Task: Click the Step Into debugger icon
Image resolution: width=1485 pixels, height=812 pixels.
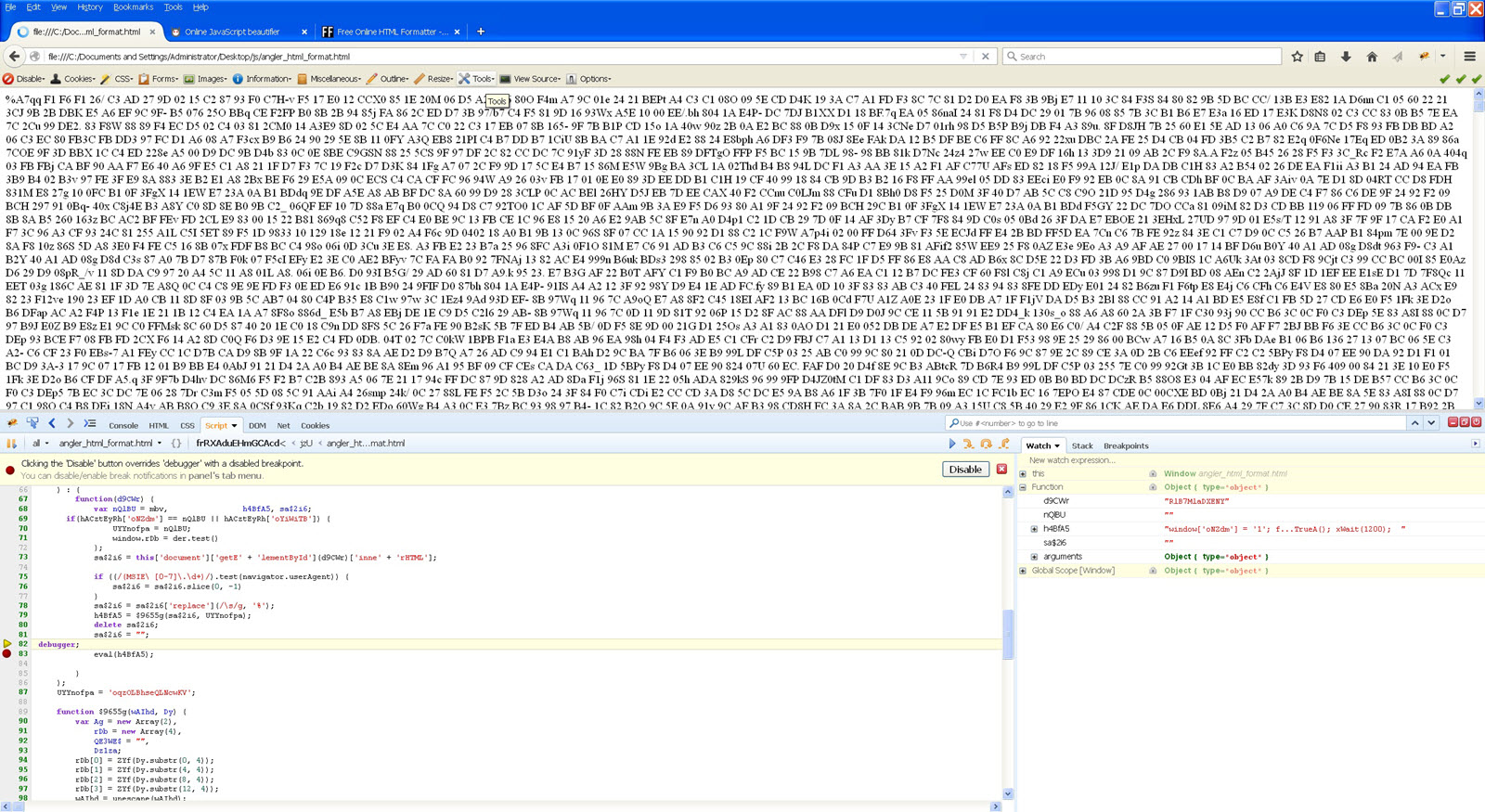Action: 968,444
